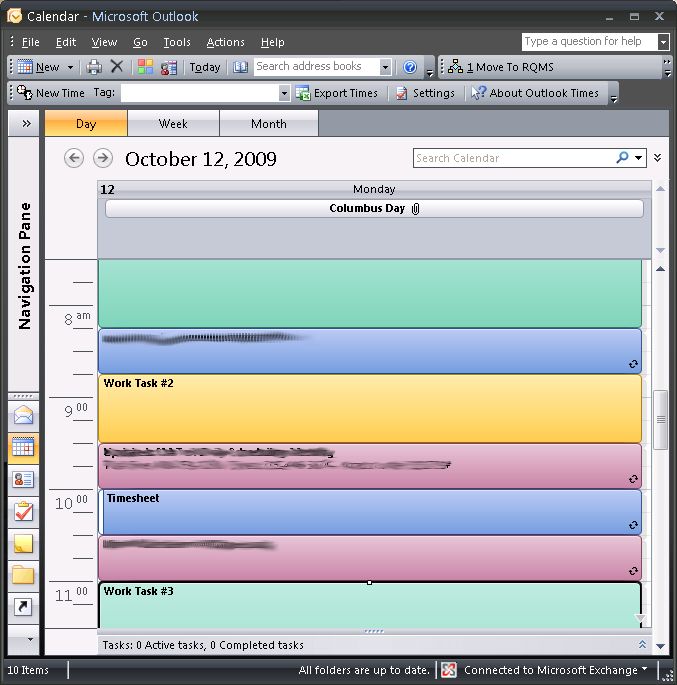677x685 pixels.
Task: Expand the Navigation Pane with chevron button
Action: tap(25, 124)
